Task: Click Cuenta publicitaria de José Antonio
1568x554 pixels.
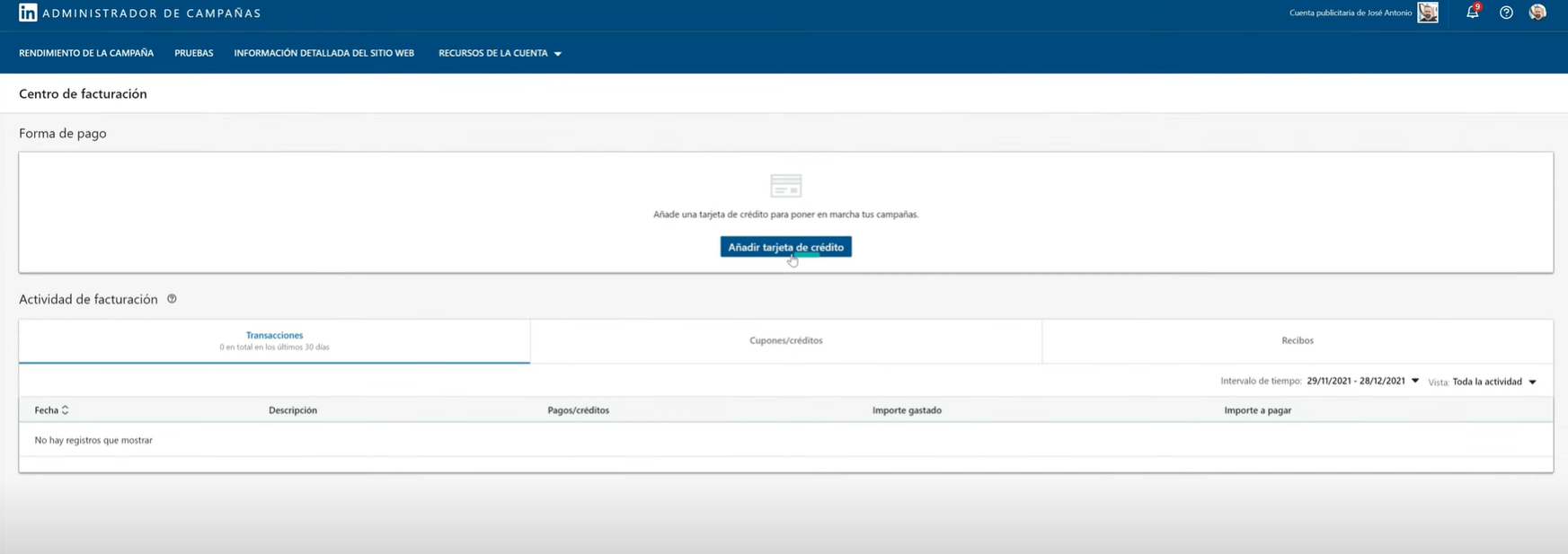Action: [1351, 13]
